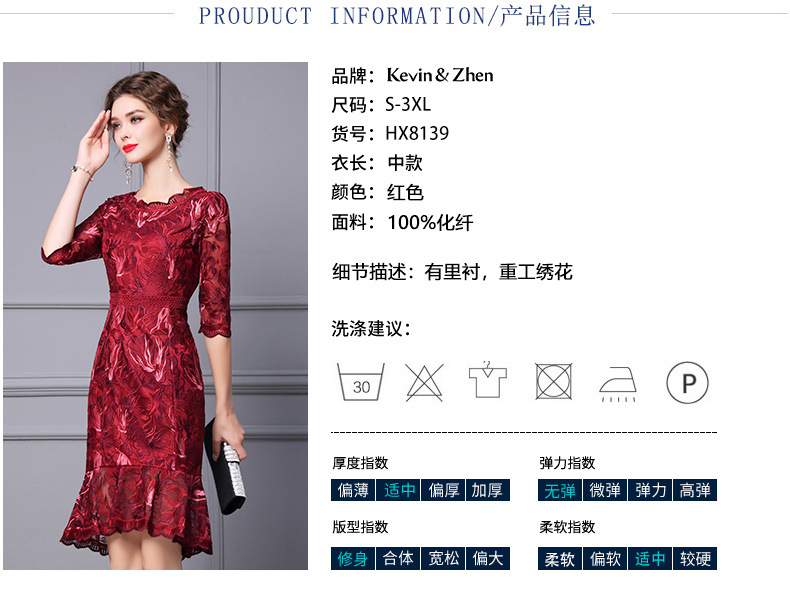Click the Kevin & Zhen brand name
Screen dimensions: 790x600
coord(440,75)
